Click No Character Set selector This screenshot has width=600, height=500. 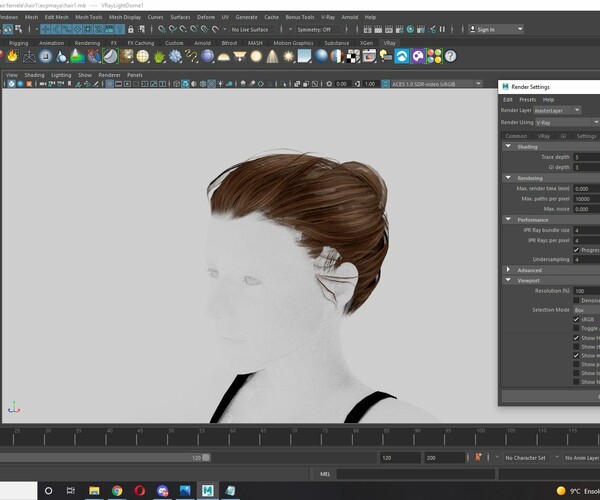[x=525, y=458]
